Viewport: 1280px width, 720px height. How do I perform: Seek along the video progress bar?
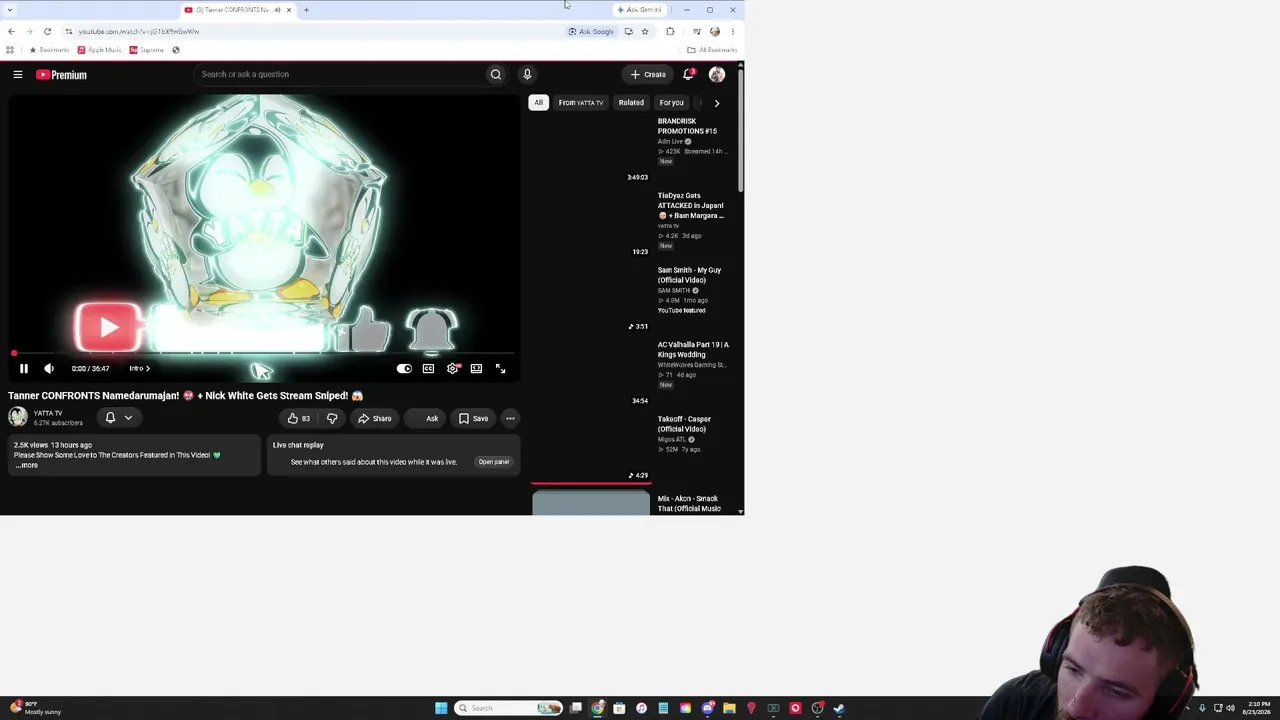[264, 353]
